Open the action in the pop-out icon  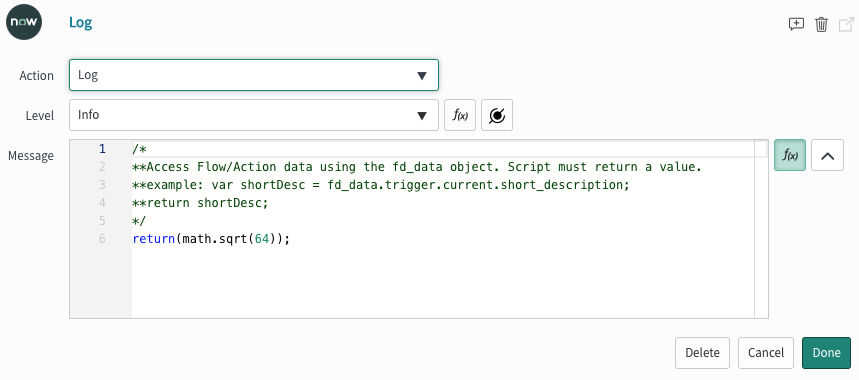click(846, 24)
